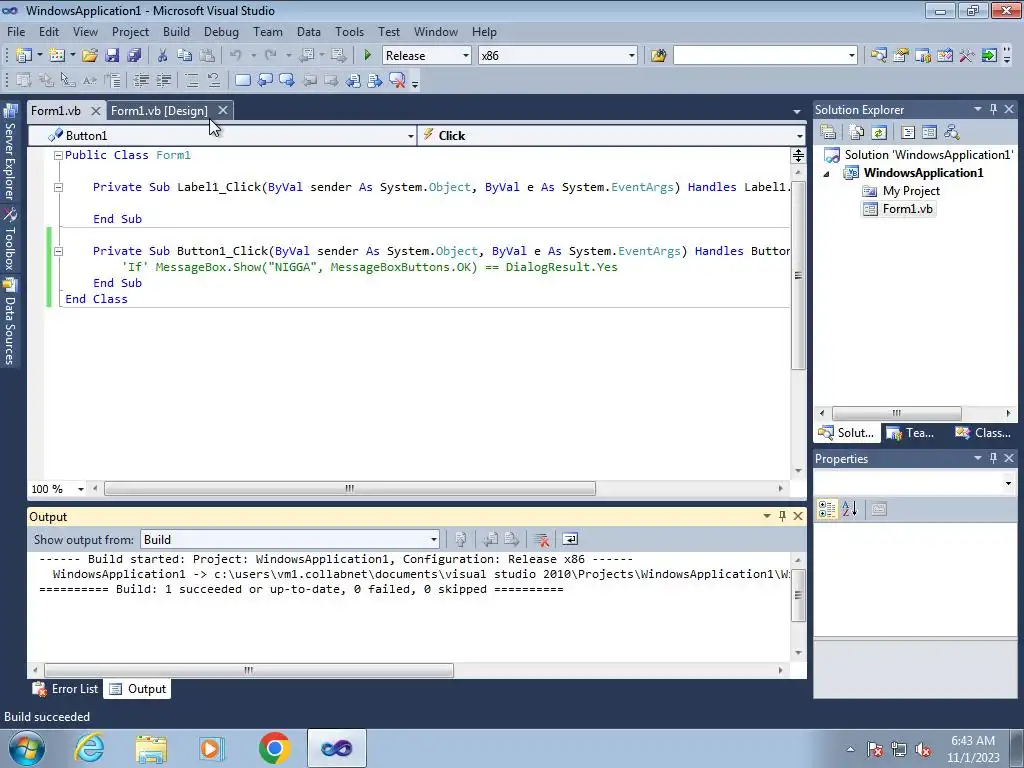Open the Tools menu
The image size is (1024, 768).
pyautogui.click(x=349, y=31)
